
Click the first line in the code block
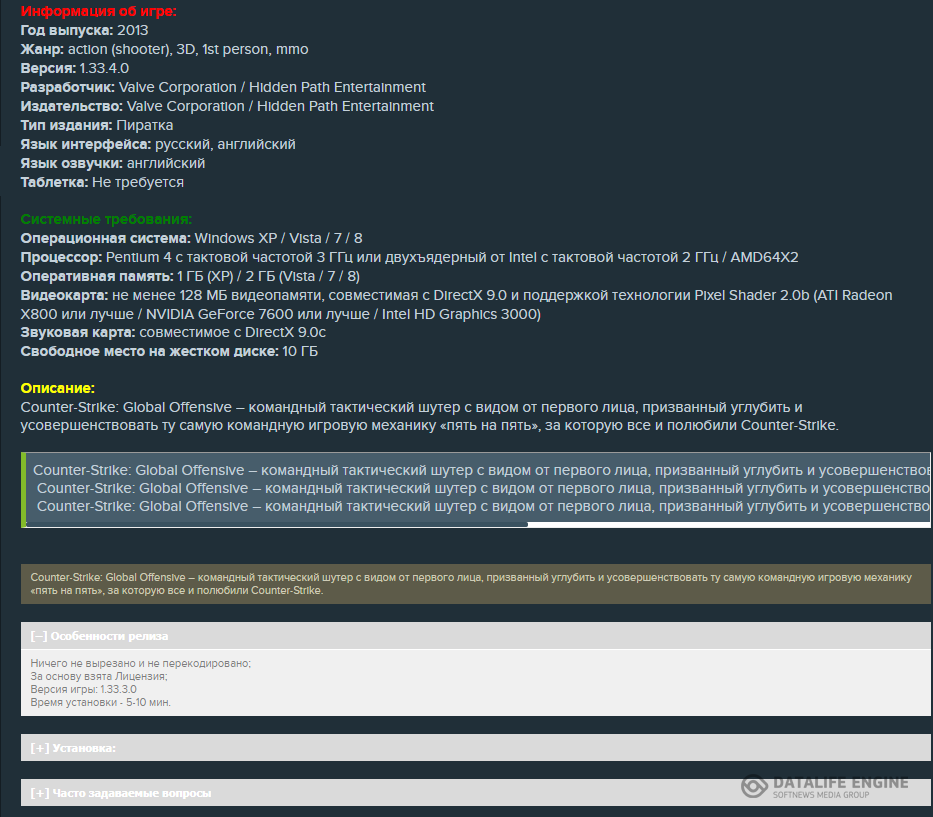pos(481,470)
